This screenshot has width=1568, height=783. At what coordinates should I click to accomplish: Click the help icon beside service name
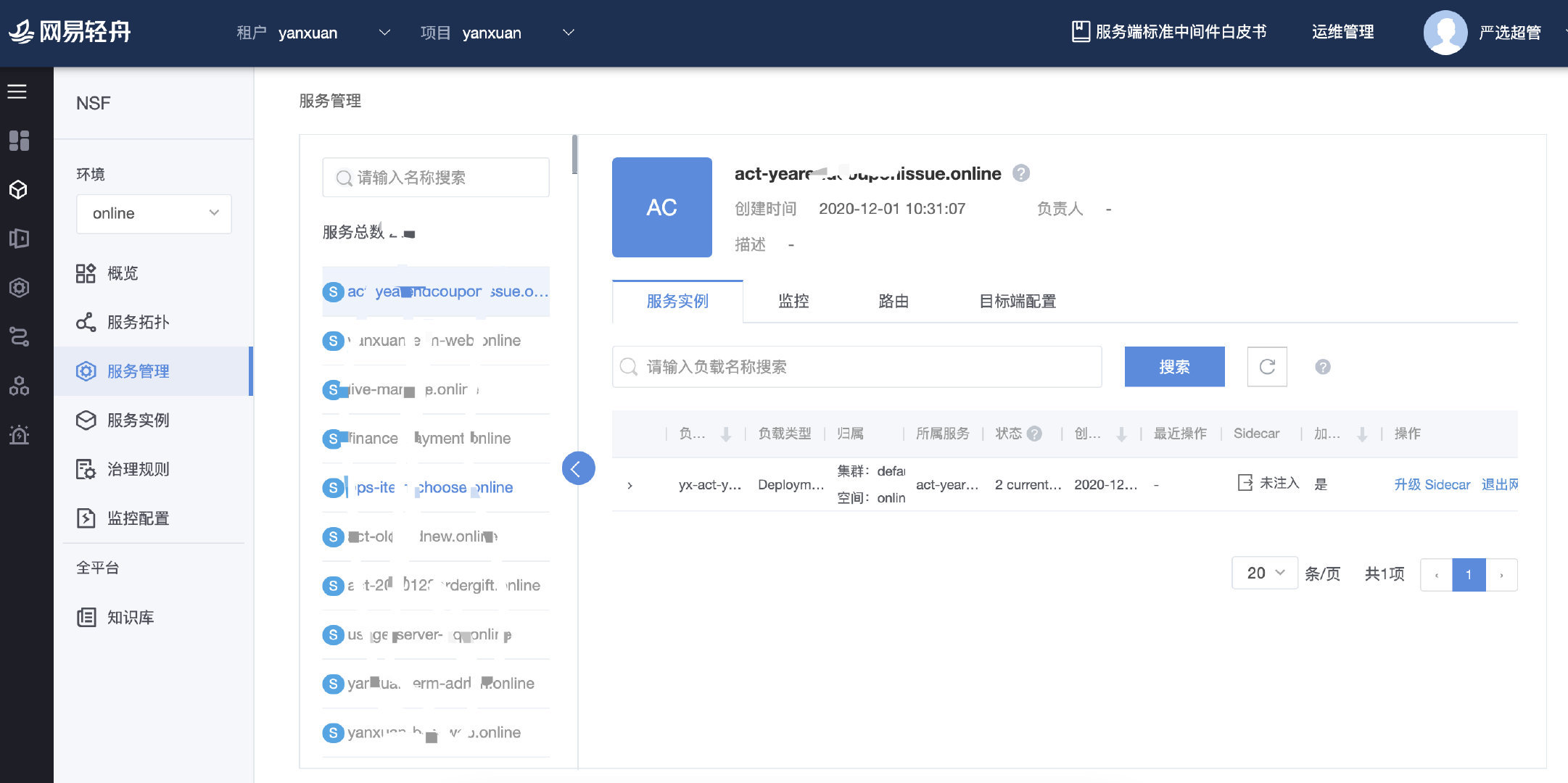(1021, 173)
